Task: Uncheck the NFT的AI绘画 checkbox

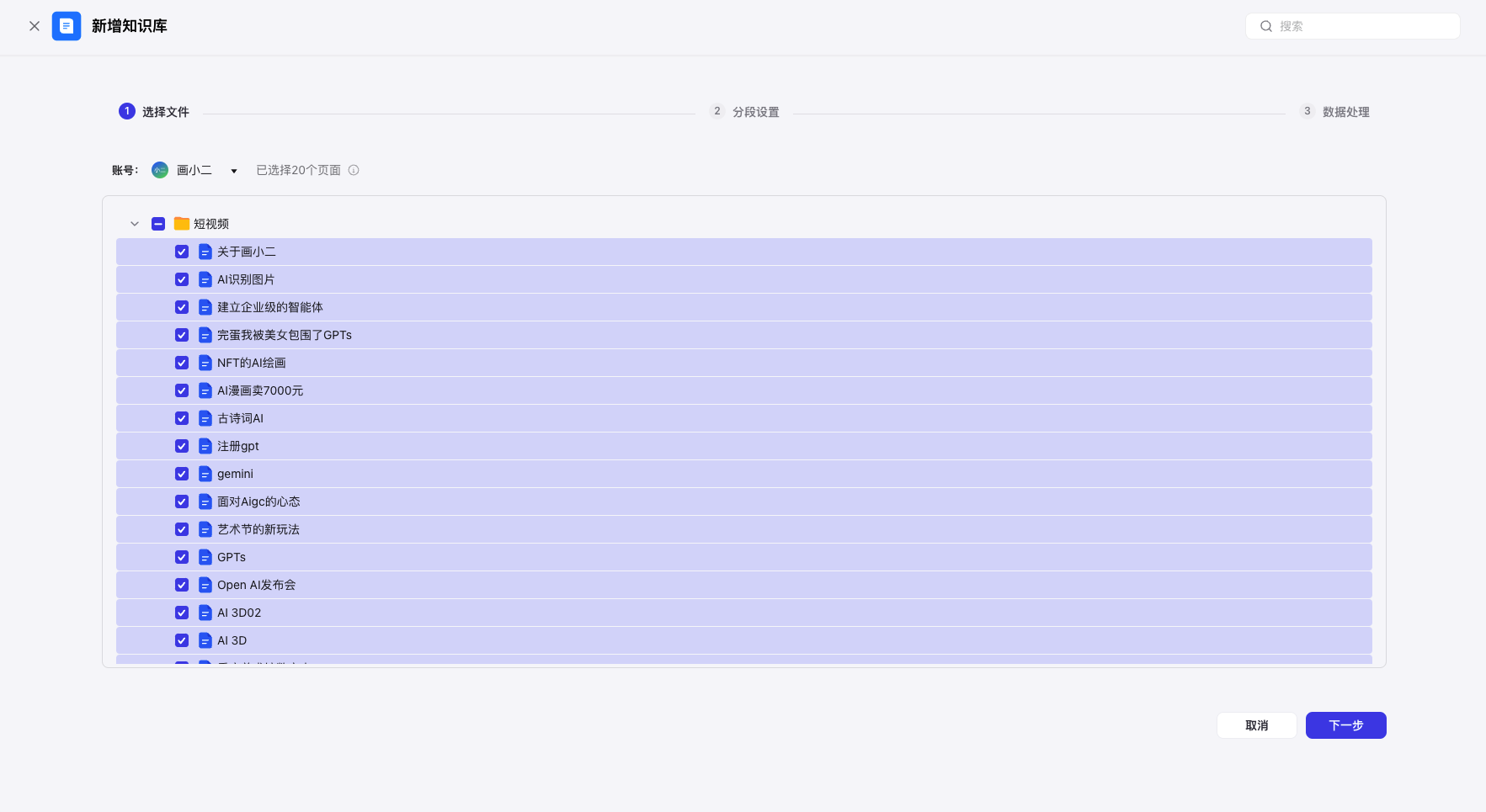Action: [182, 363]
